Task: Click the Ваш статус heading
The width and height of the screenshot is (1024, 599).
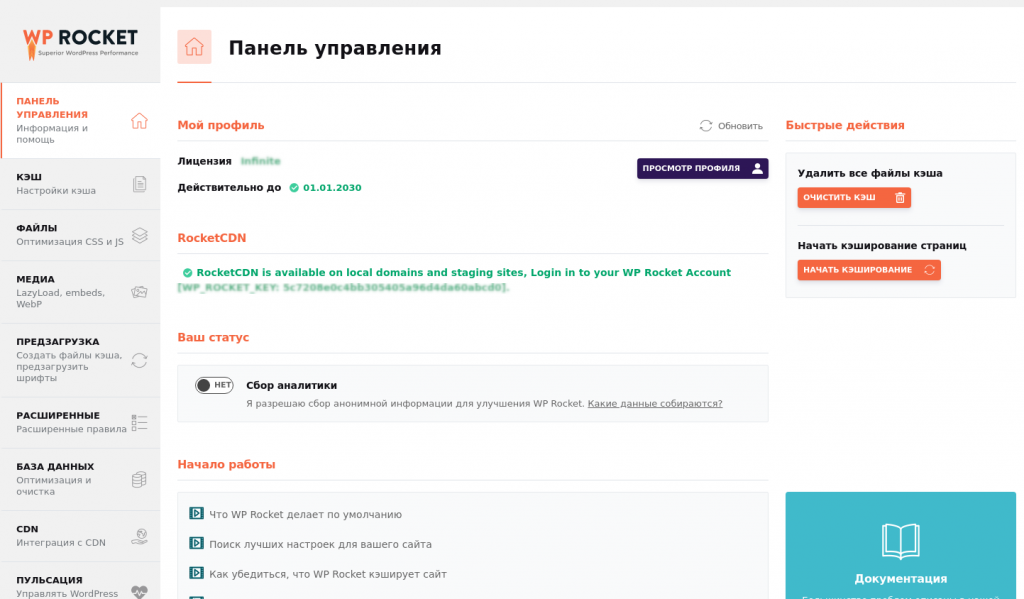Action: point(214,337)
